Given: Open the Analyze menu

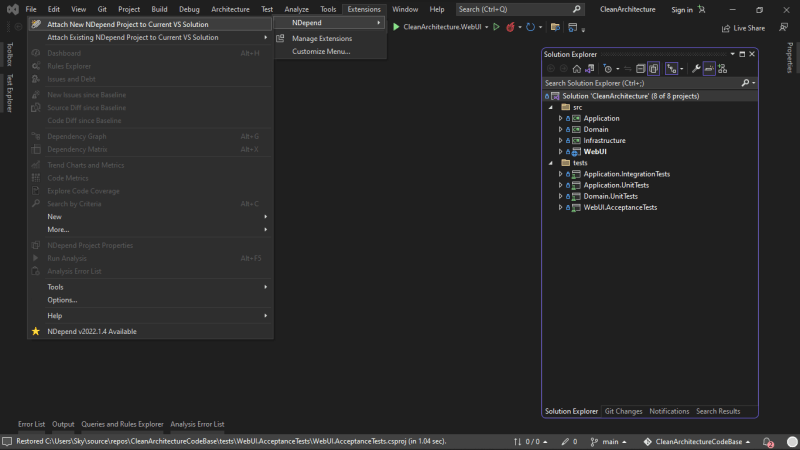Looking at the screenshot, I should coord(296,9).
